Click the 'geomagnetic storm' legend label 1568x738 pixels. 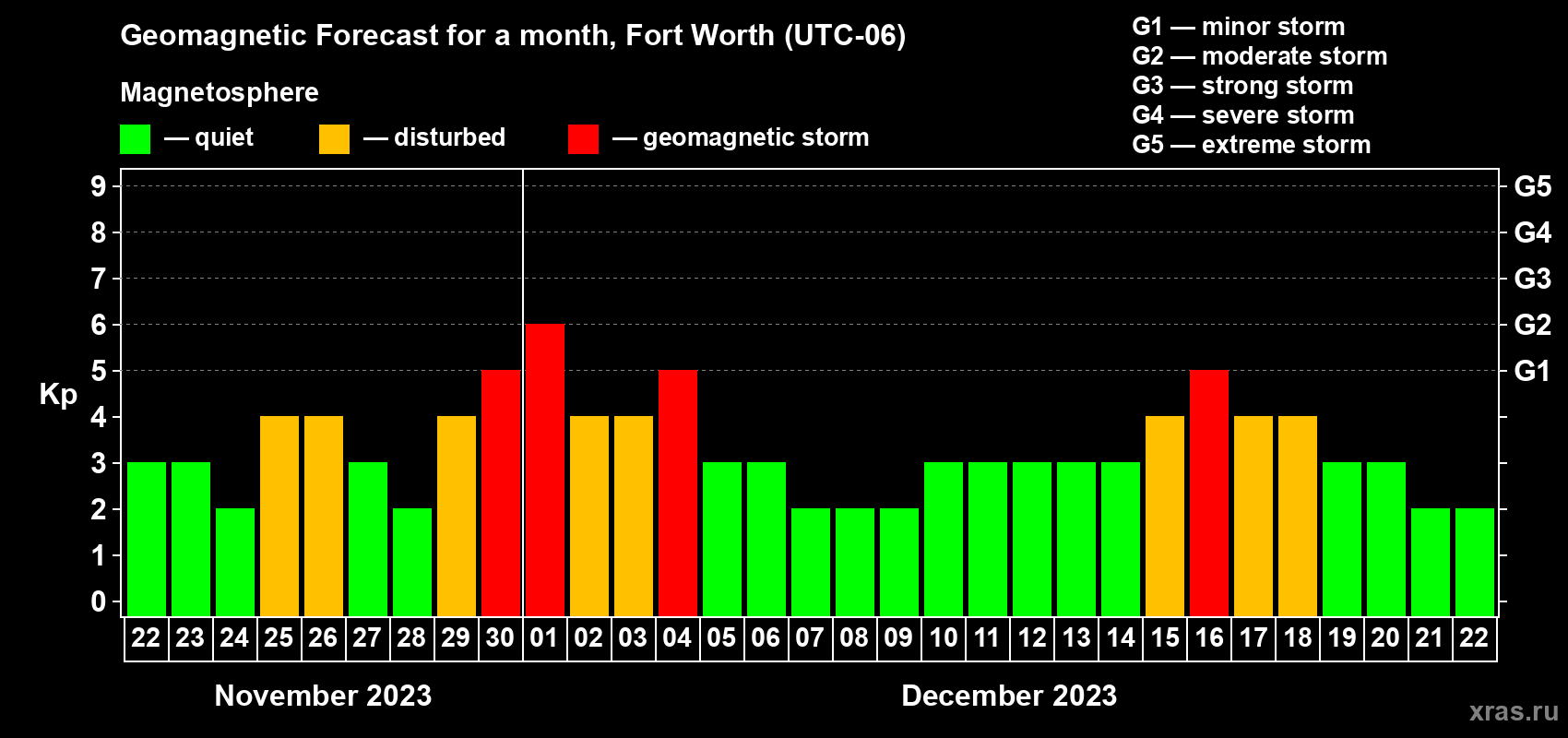tap(756, 138)
